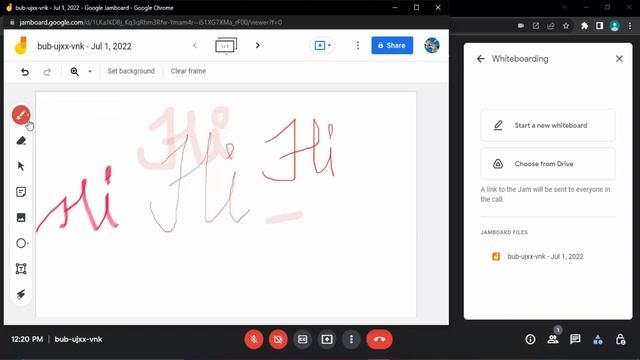The image size is (640, 360).
Task: Leave the call with hang-up button
Action: [379, 339]
